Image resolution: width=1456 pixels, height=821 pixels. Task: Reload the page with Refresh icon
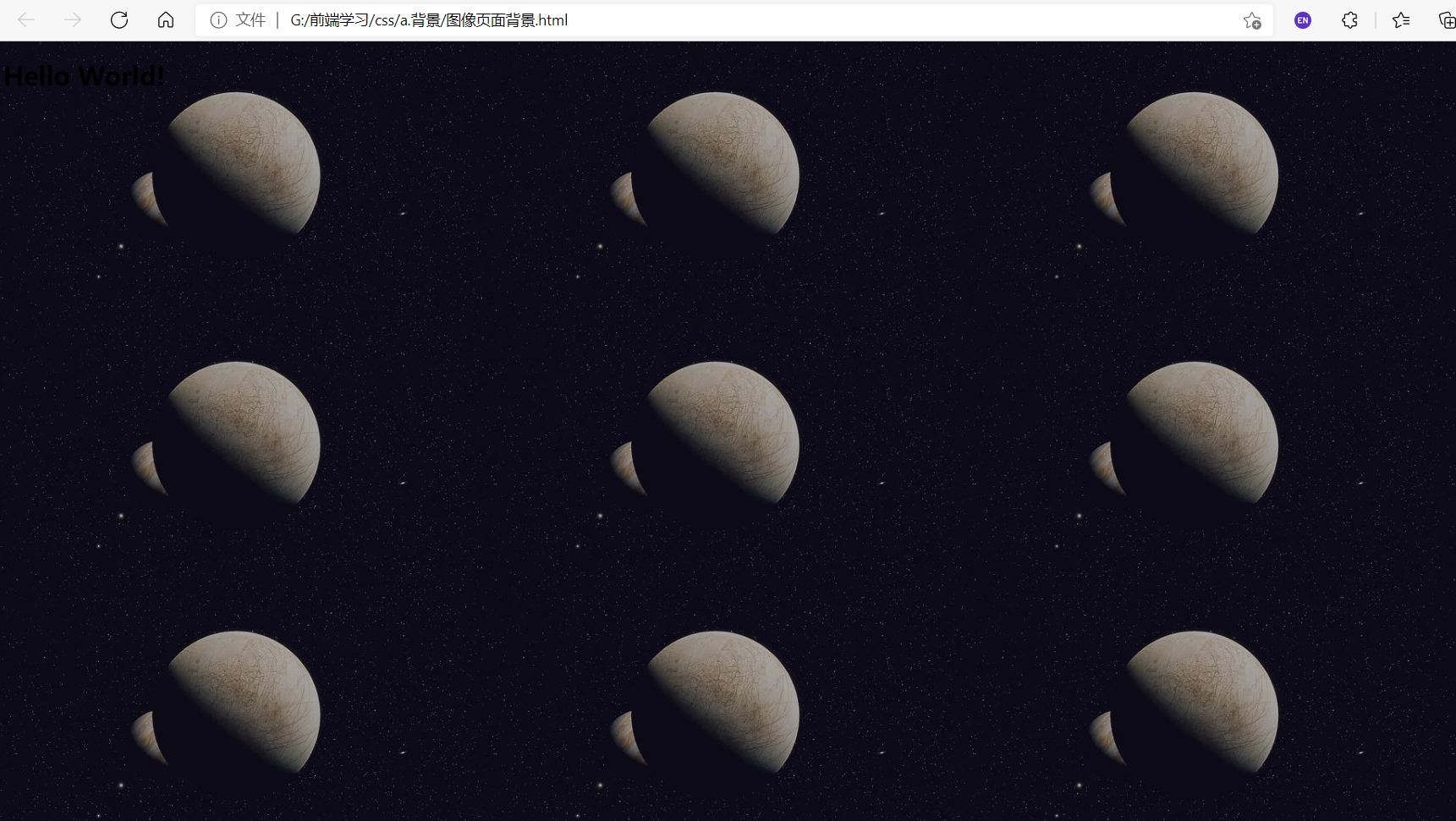(119, 20)
